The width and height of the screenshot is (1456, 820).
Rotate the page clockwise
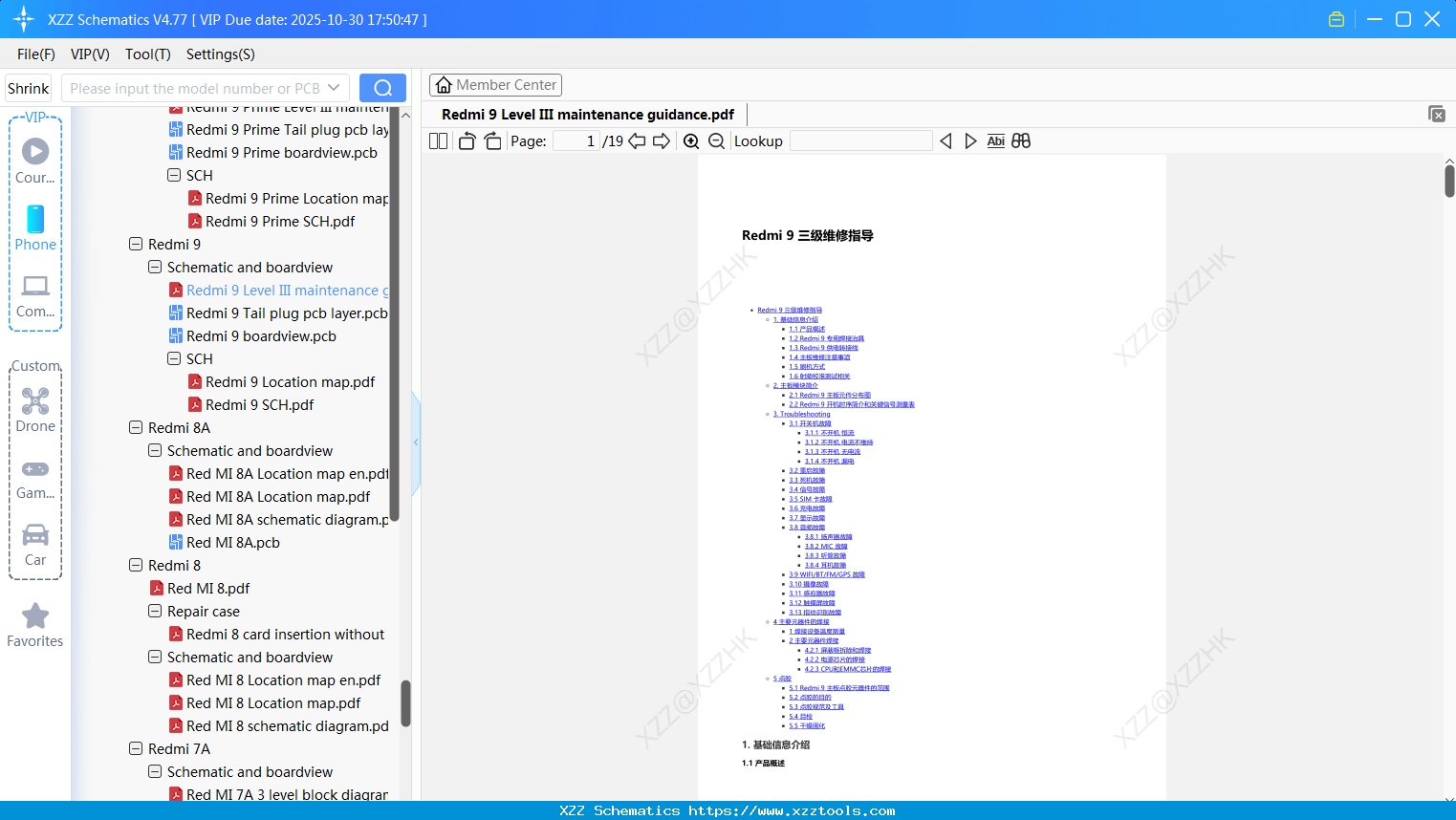click(x=492, y=141)
